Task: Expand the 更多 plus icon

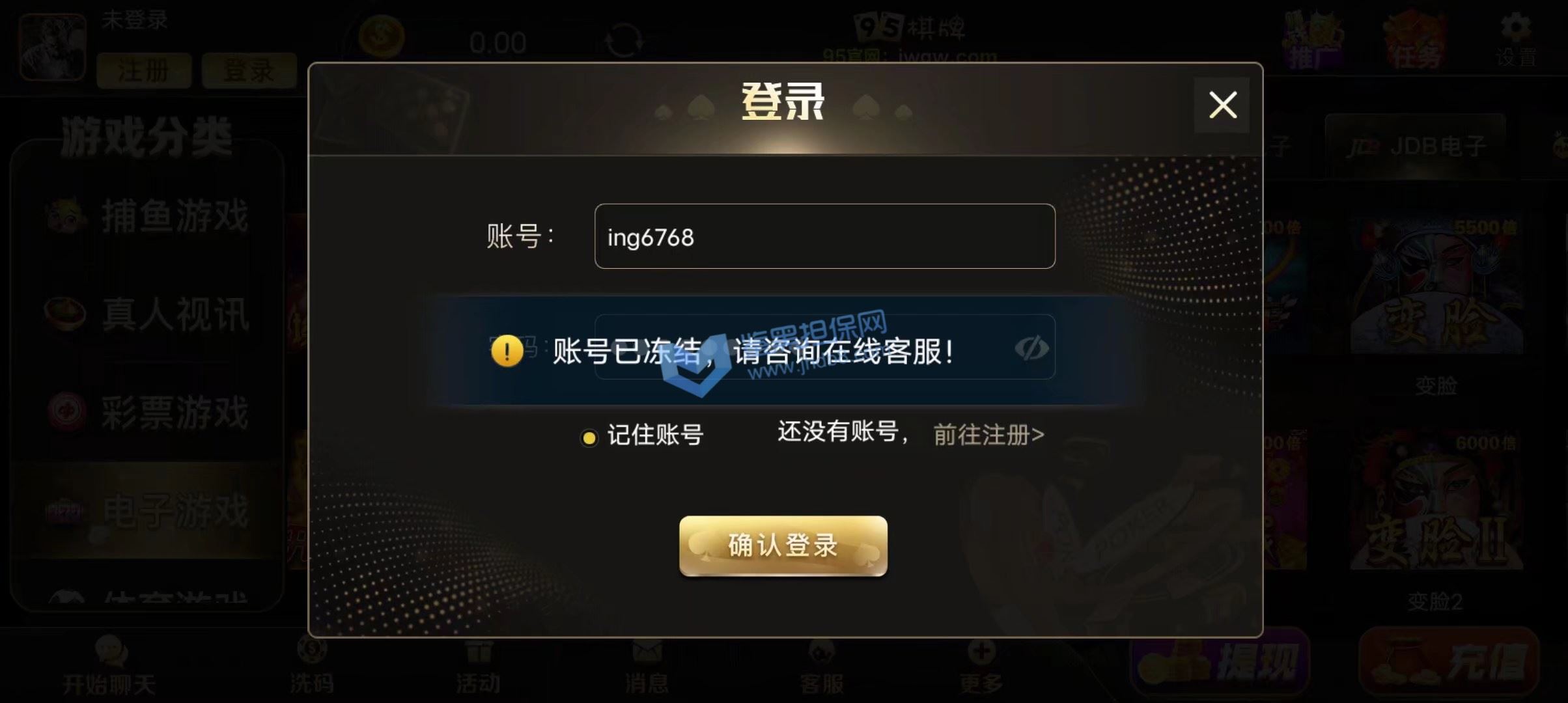Action: tap(981, 667)
